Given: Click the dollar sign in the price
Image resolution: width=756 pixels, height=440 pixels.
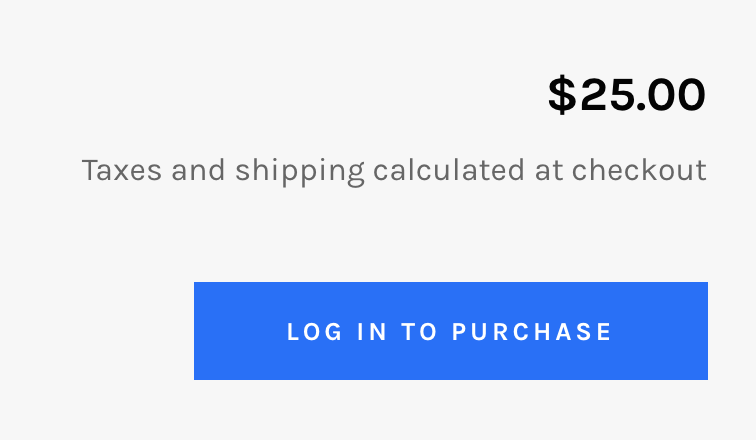Looking at the screenshot, I should click(562, 96).
